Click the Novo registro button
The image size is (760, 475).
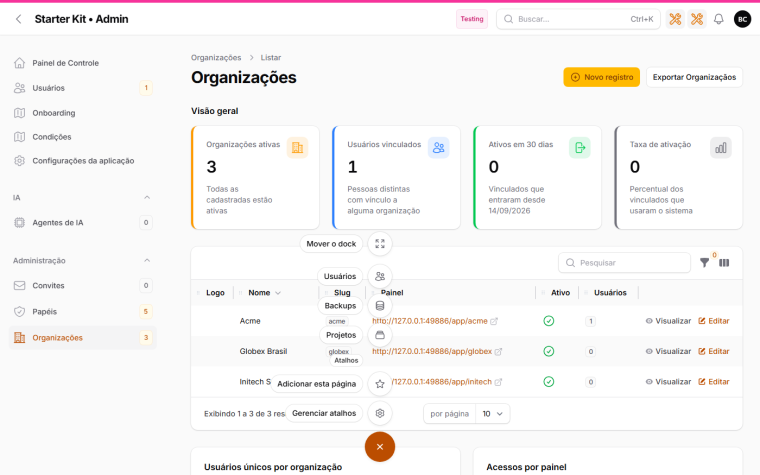602,77
